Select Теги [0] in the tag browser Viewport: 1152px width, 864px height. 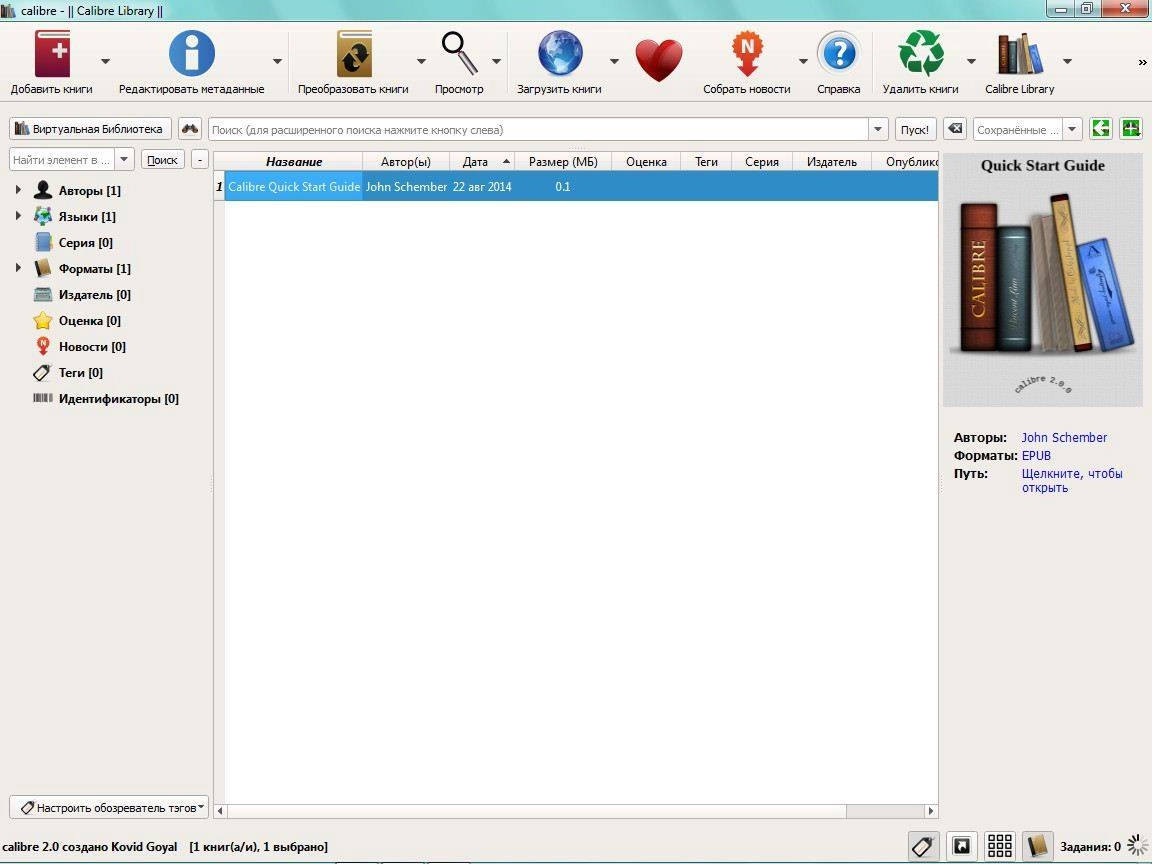81,372
